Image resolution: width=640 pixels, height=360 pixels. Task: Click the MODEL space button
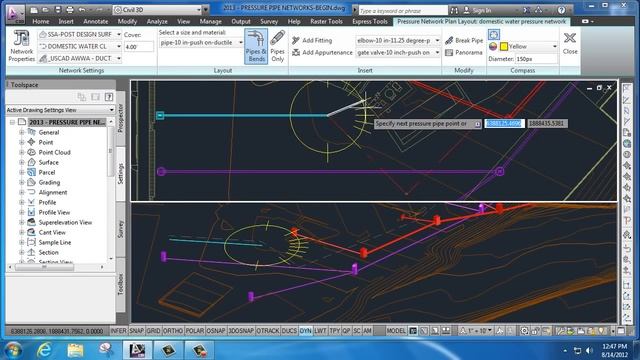(x=396, y=331)
